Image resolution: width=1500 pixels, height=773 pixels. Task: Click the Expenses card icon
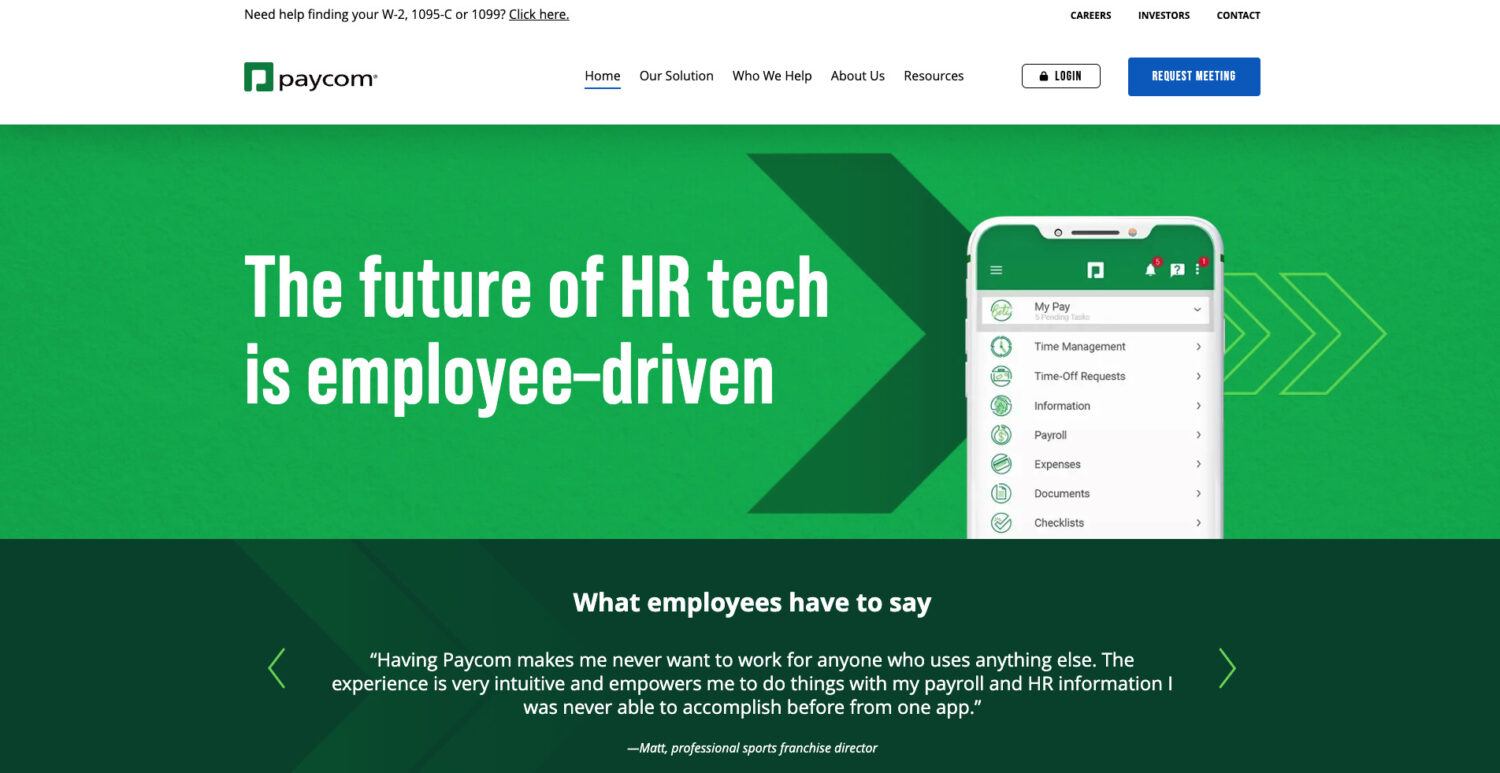(x=1001, y=464)
